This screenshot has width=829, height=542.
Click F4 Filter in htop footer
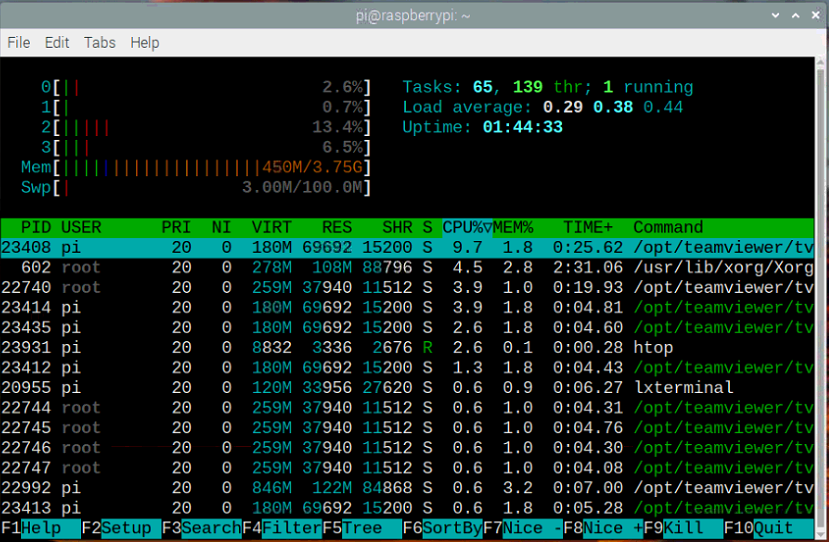pyautogui.click(x=282, y=528)
